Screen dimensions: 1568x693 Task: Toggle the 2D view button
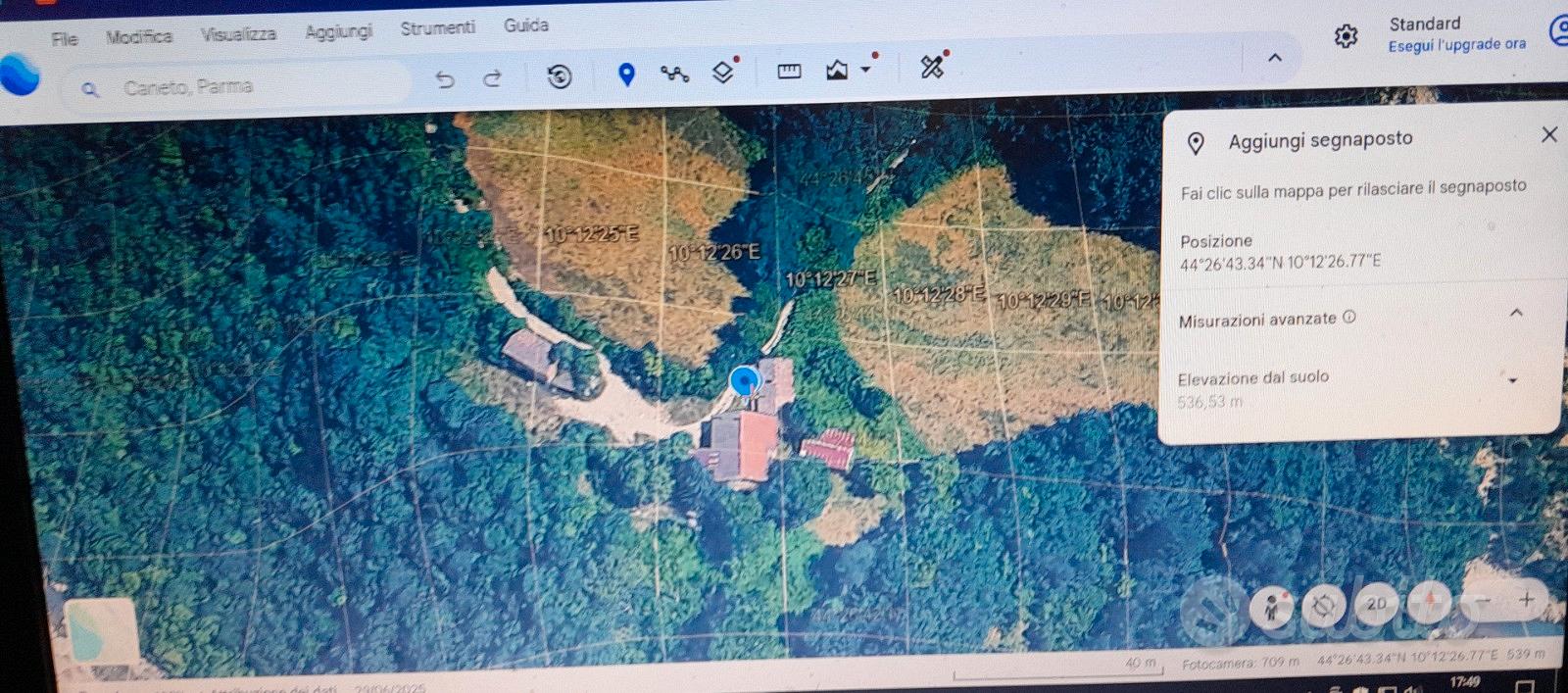[1376, 604]
